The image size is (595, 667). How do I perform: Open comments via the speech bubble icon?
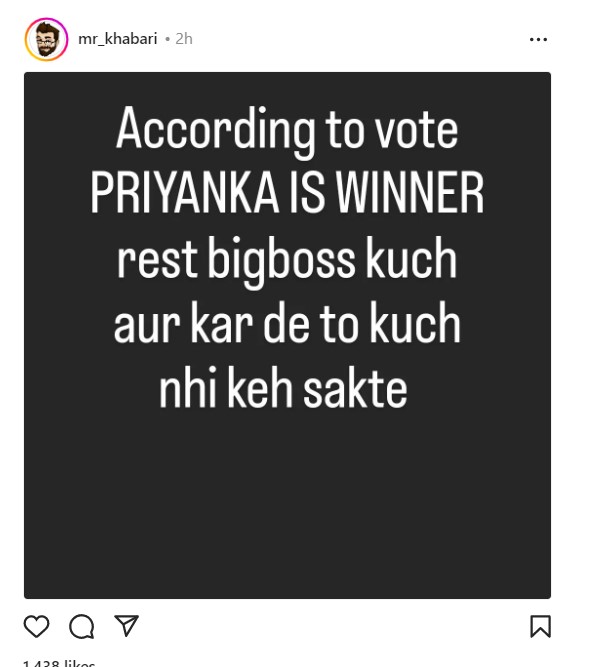(x=82, y=627)
